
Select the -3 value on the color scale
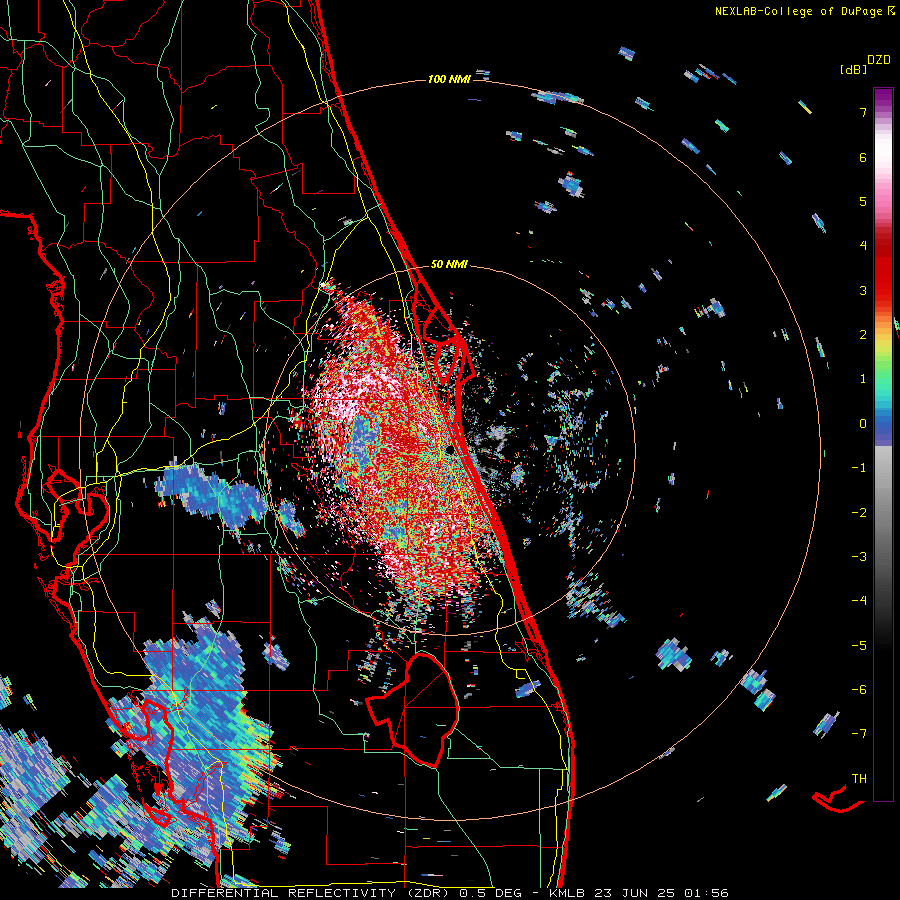859,557
